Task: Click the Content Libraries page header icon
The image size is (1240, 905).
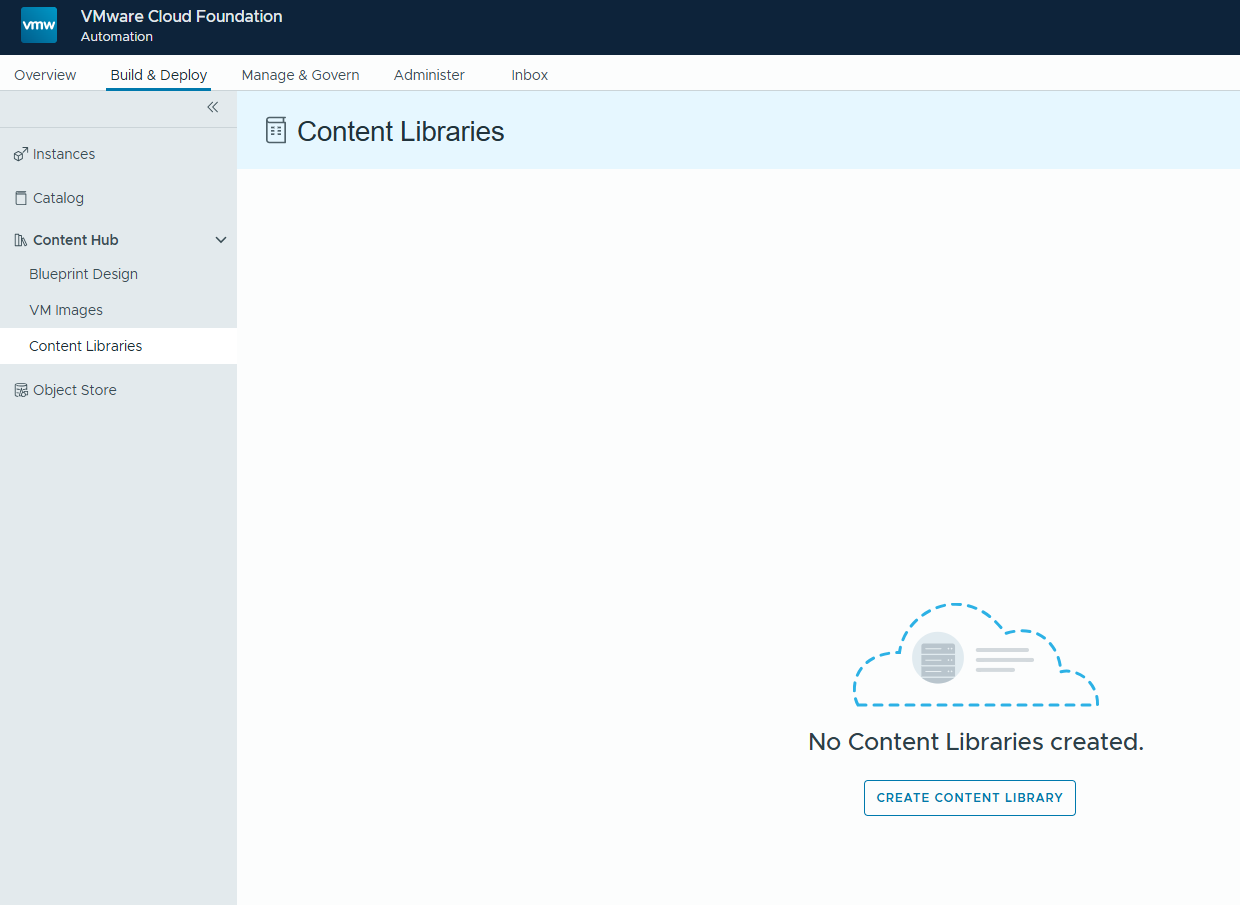Action: point(276,131)
